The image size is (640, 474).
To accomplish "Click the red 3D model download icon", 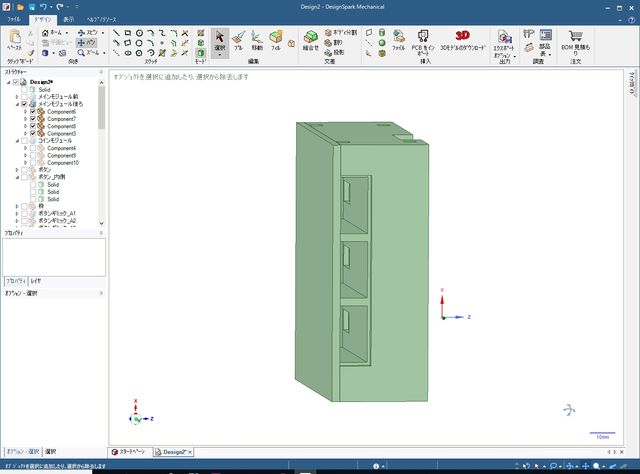I will click(462, 36).
